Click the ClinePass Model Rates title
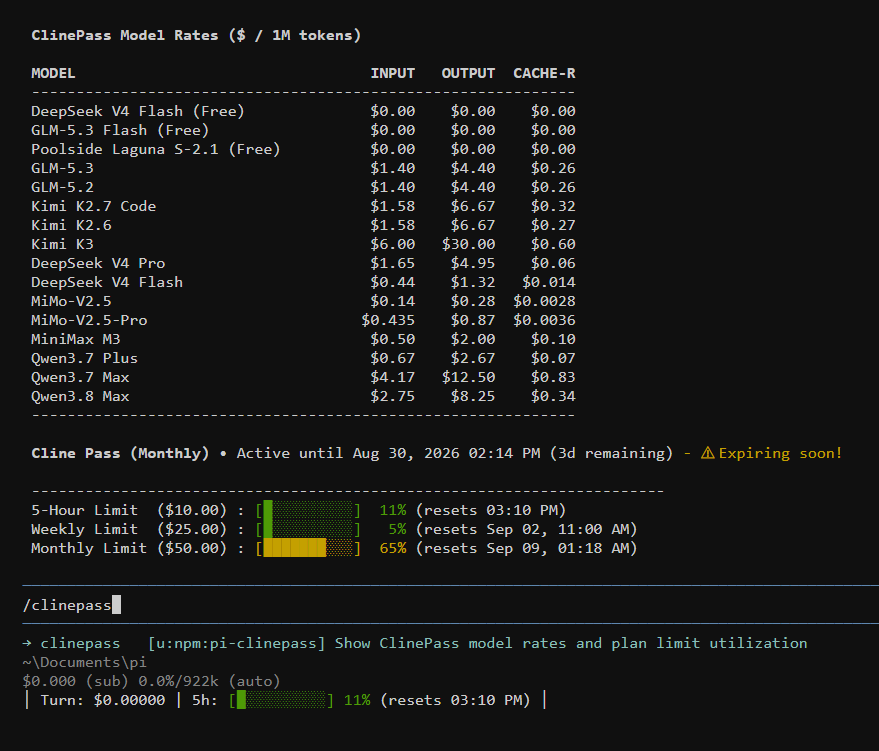Screen dimensions: 879x751 (196, 35)
